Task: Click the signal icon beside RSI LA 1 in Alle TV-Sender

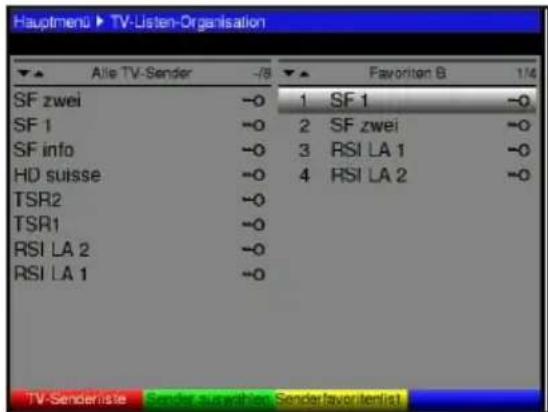Action: [x=254, y=274]
